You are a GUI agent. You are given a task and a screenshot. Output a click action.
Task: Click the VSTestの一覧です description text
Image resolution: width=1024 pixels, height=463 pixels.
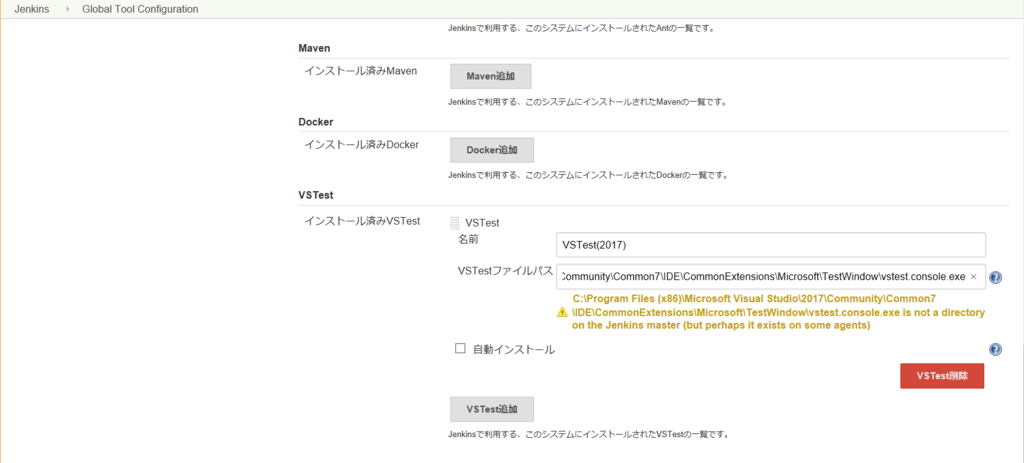pos(588,434)
